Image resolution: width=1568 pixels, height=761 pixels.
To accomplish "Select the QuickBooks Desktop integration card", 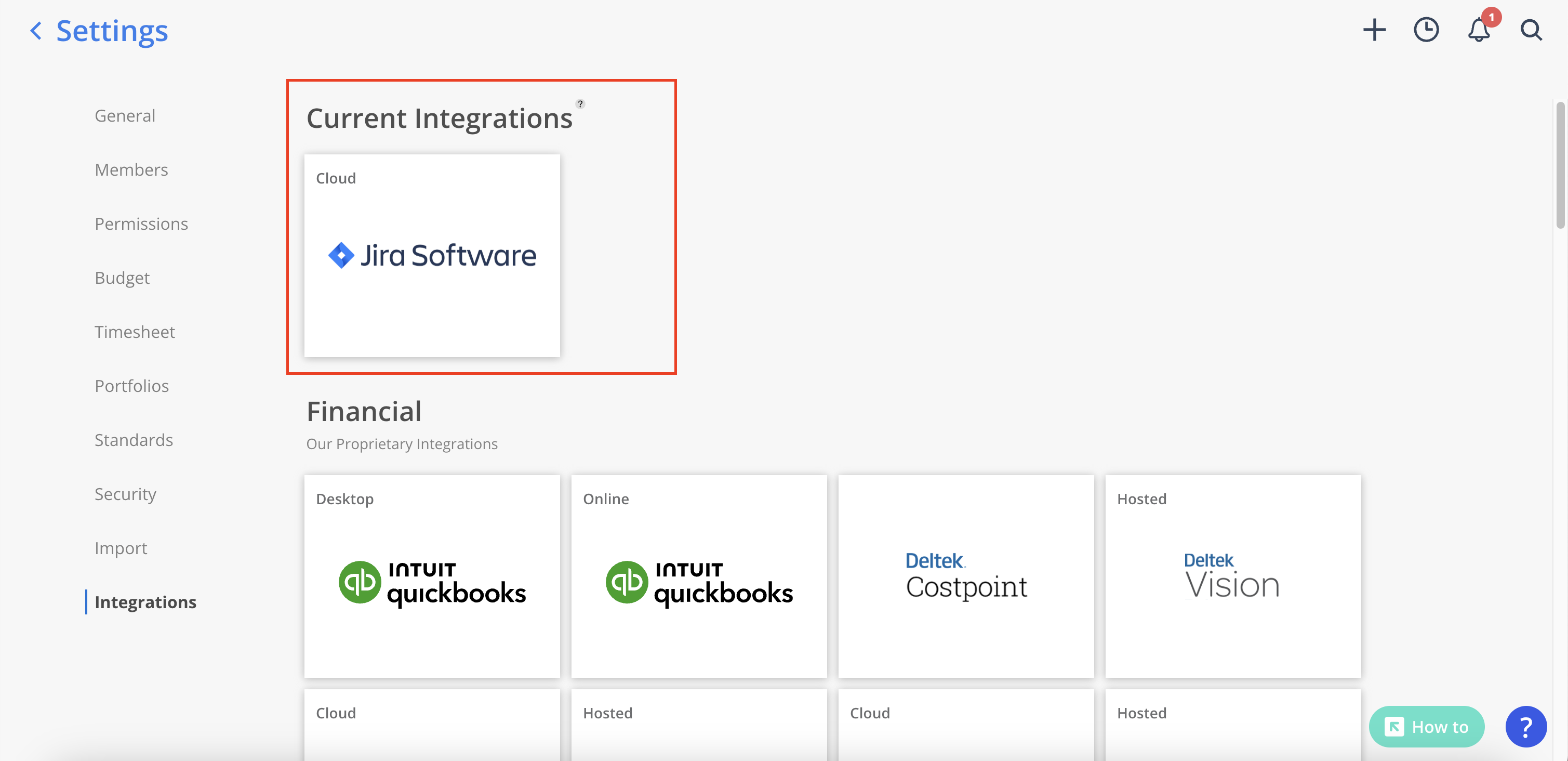I will point(432,575).
